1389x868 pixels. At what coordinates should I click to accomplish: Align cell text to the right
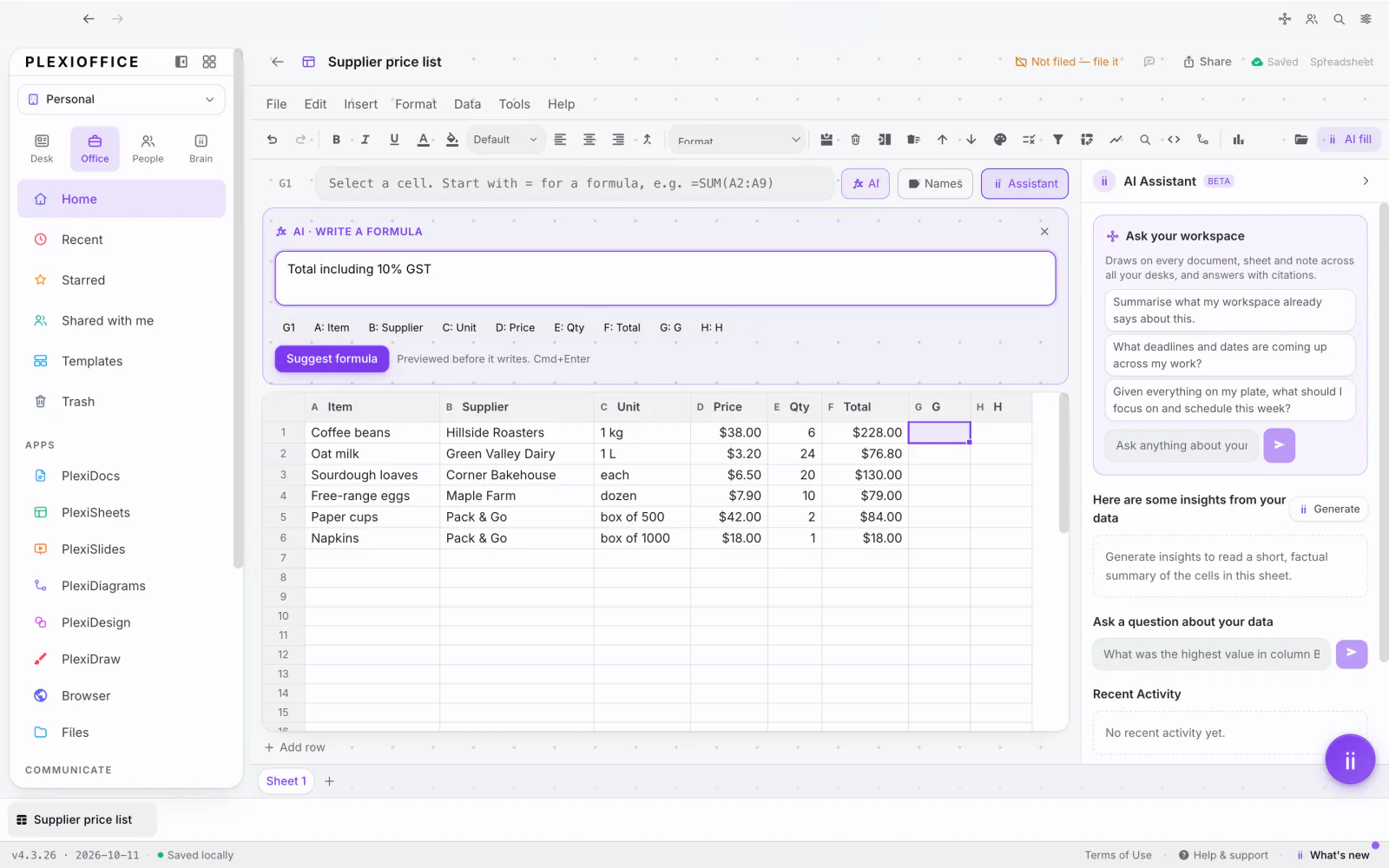click(618, 140)
